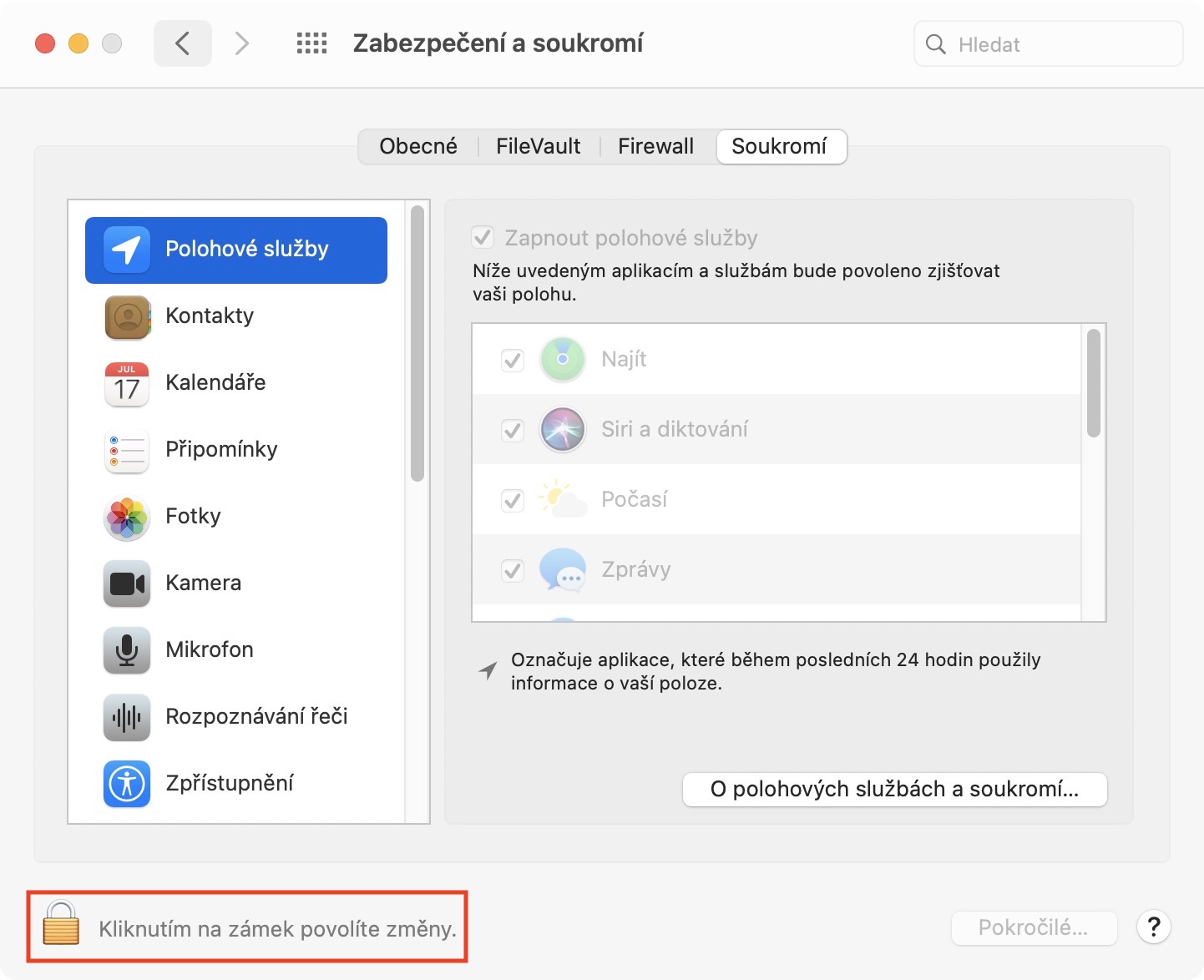Image resolution: width=1204 pixels, height=980 pixels.
Task: Click the app list scrollbar
Action: pos(1093,384)
